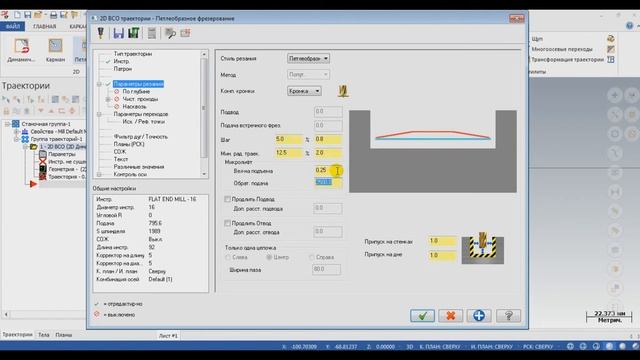Screen dimensions: 640x360
Task: Enable Продлить Подвод checkbox
Action: [227, 199]
